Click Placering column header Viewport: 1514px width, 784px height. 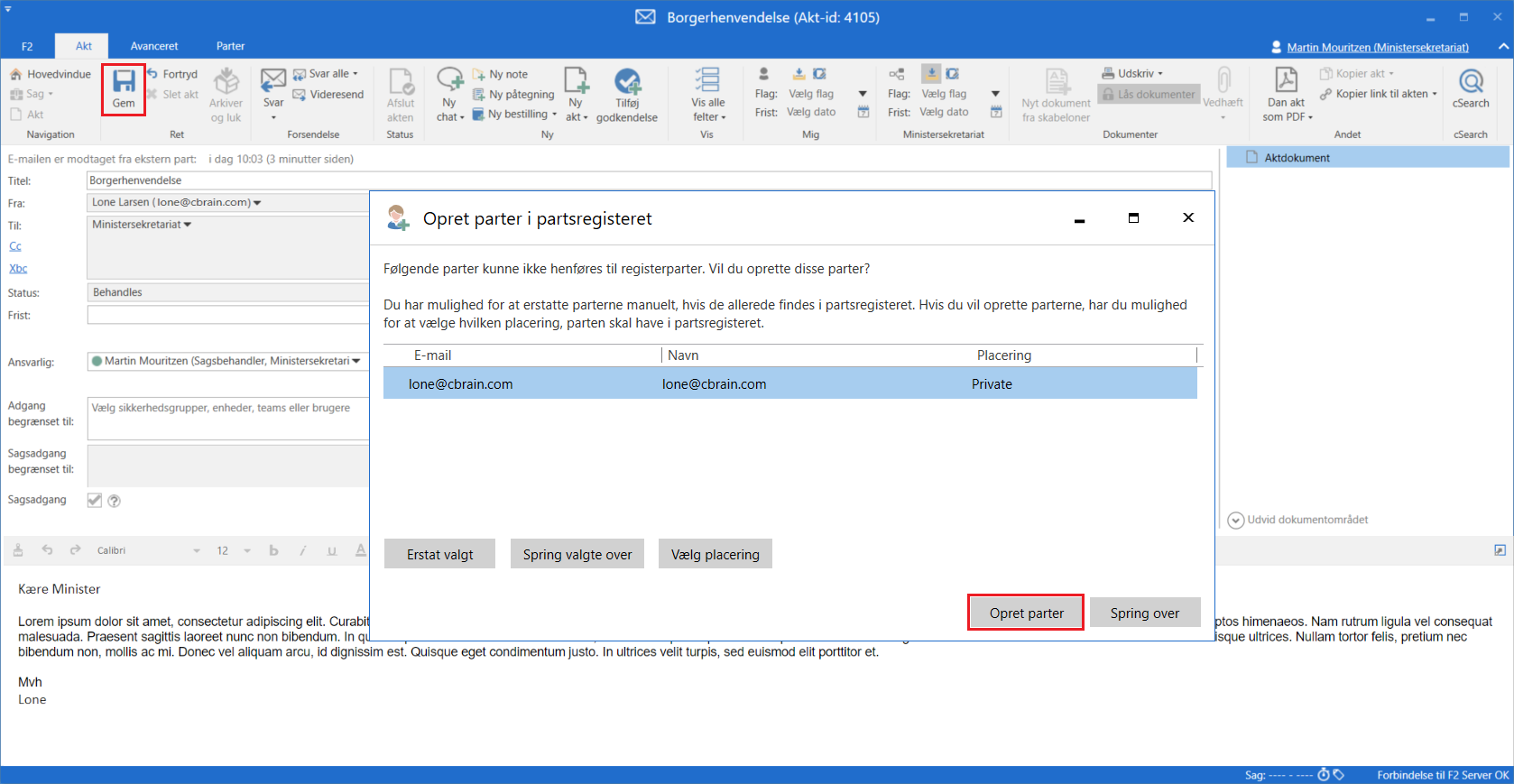pyautogui.click(x=1004, y=355)
